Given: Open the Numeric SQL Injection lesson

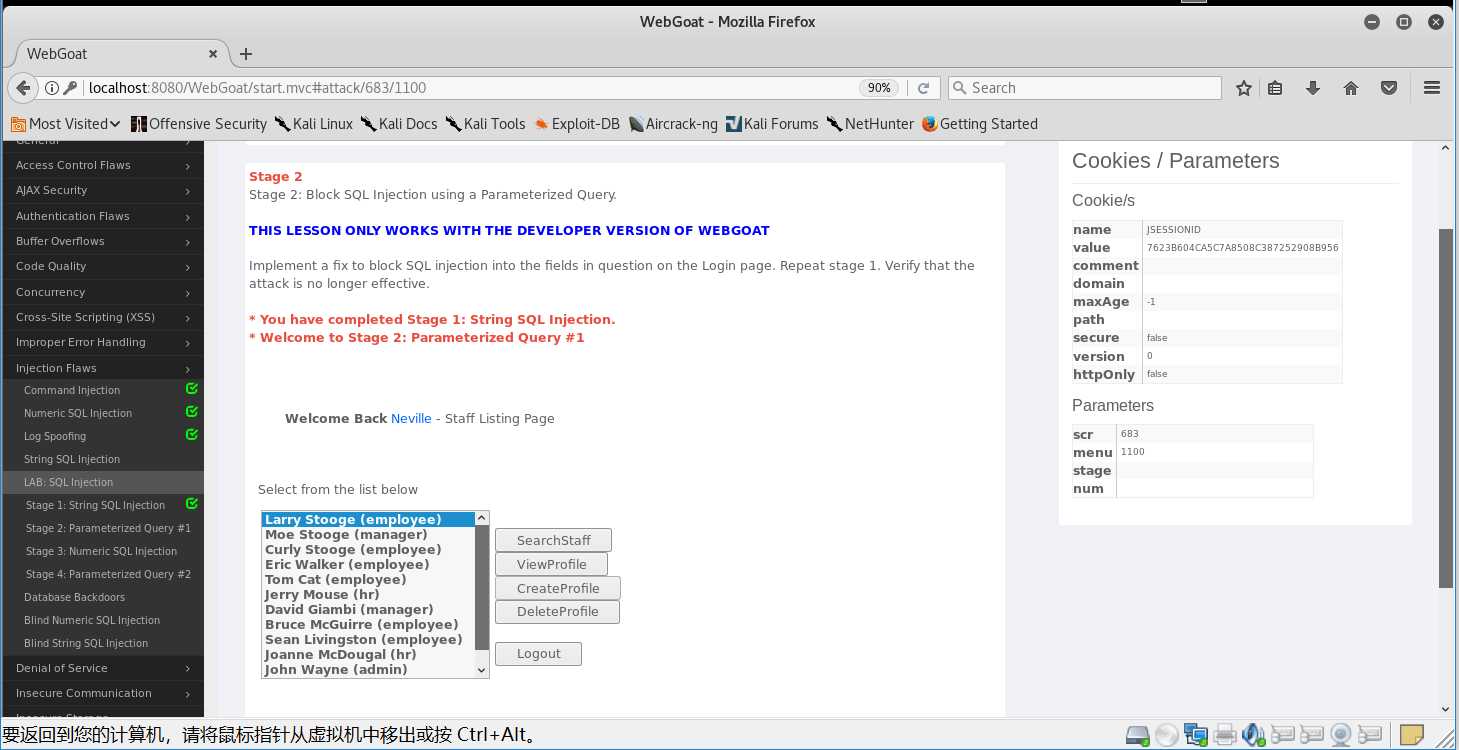Looking at the screenshot, I should [x=78, y=413].
